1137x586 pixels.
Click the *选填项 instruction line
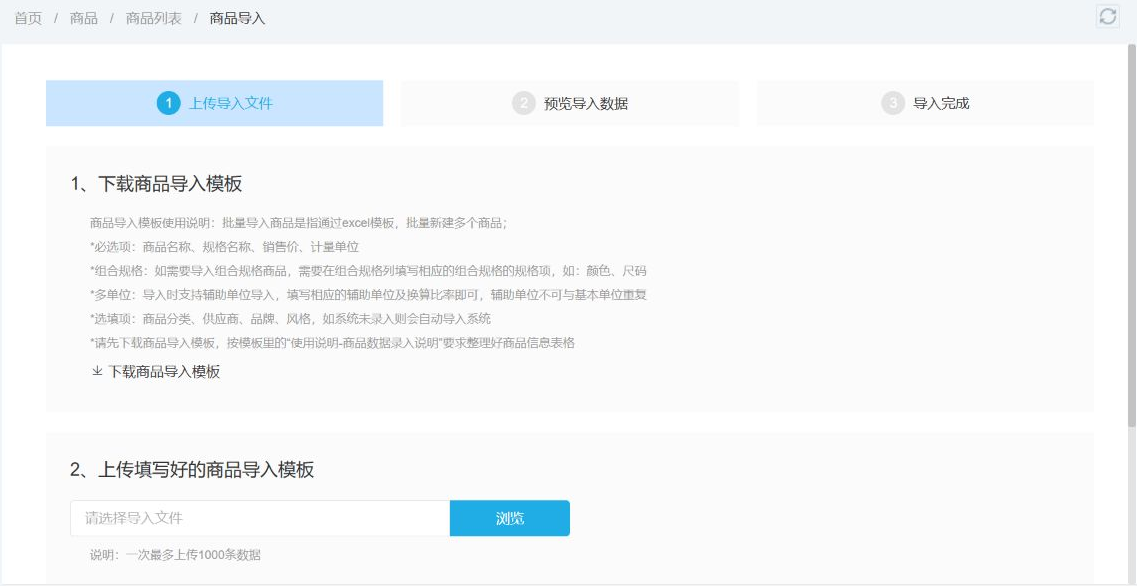click(290, 319)
